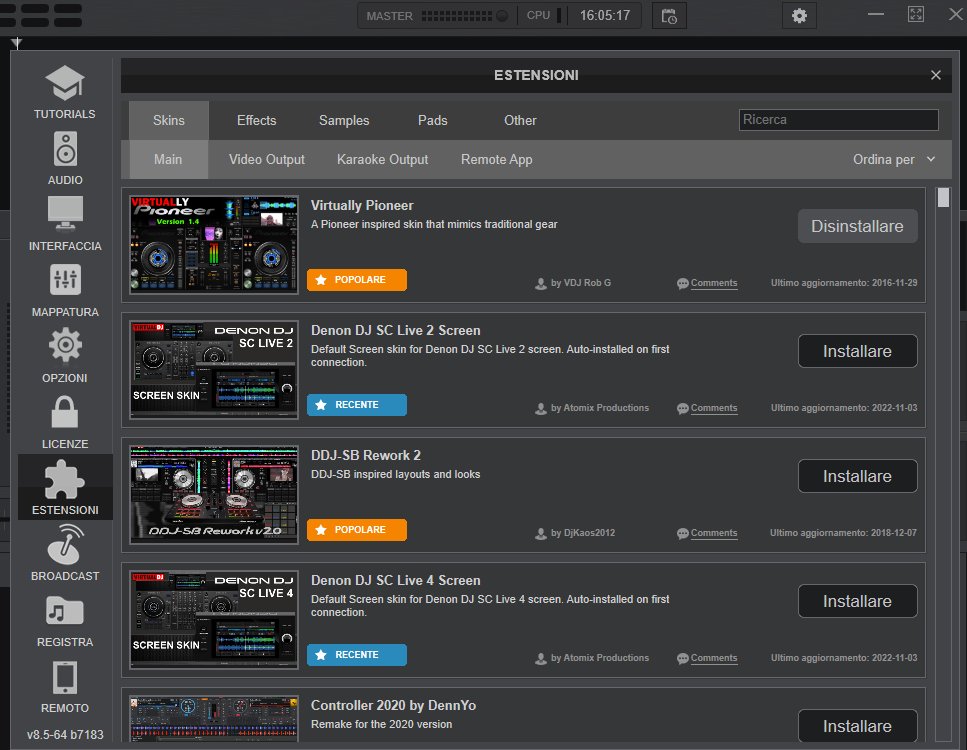
Task: Open the Registra recording section
Action: point(65,620)
